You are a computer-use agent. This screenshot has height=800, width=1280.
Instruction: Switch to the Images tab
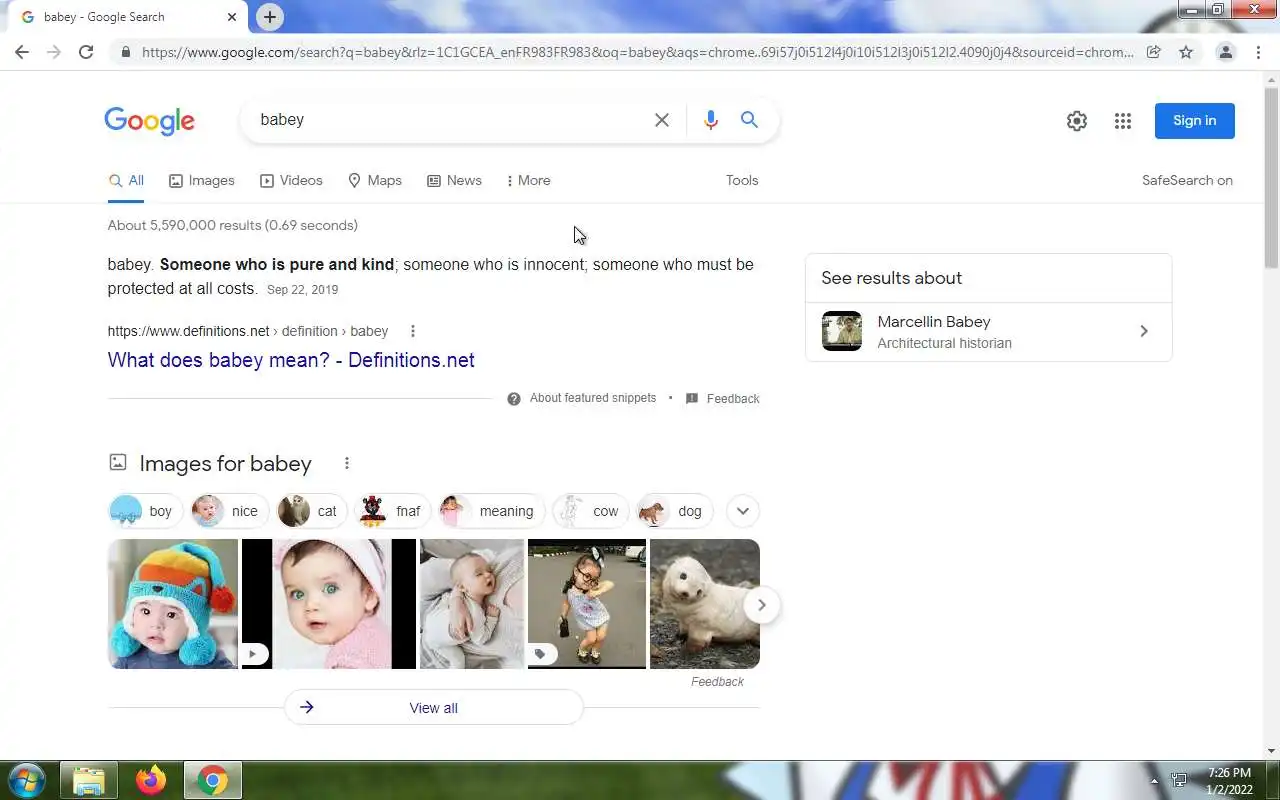(x=202, y=181)
